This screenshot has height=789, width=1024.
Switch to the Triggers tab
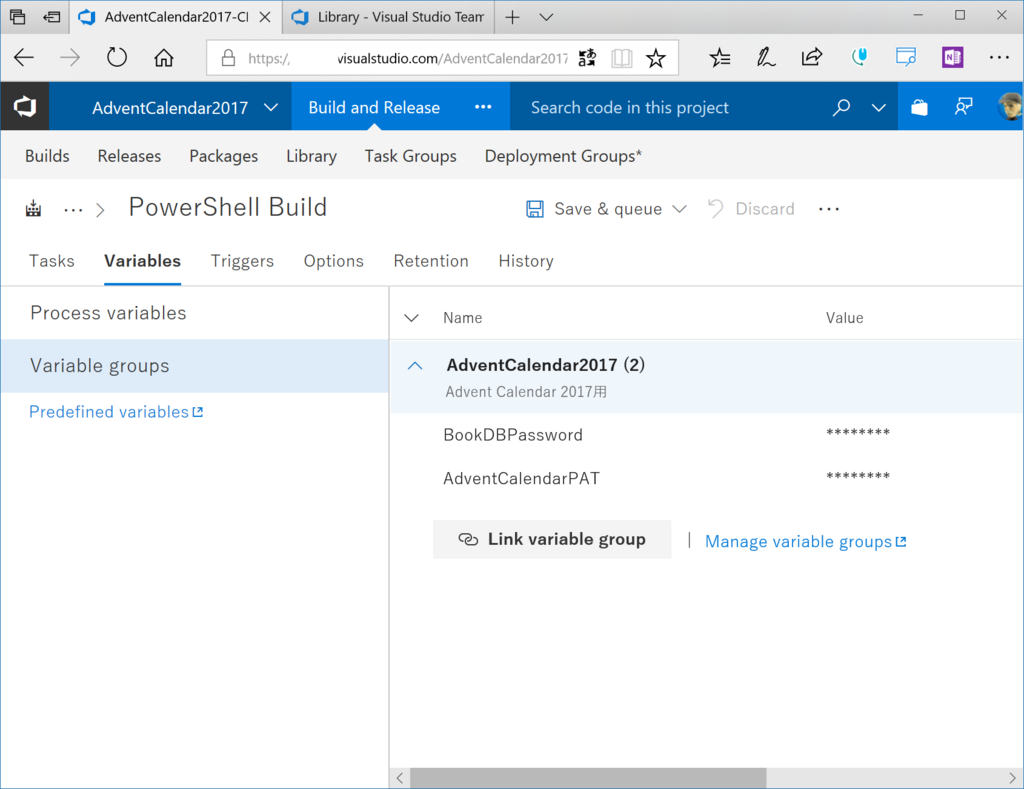point(242,261)
